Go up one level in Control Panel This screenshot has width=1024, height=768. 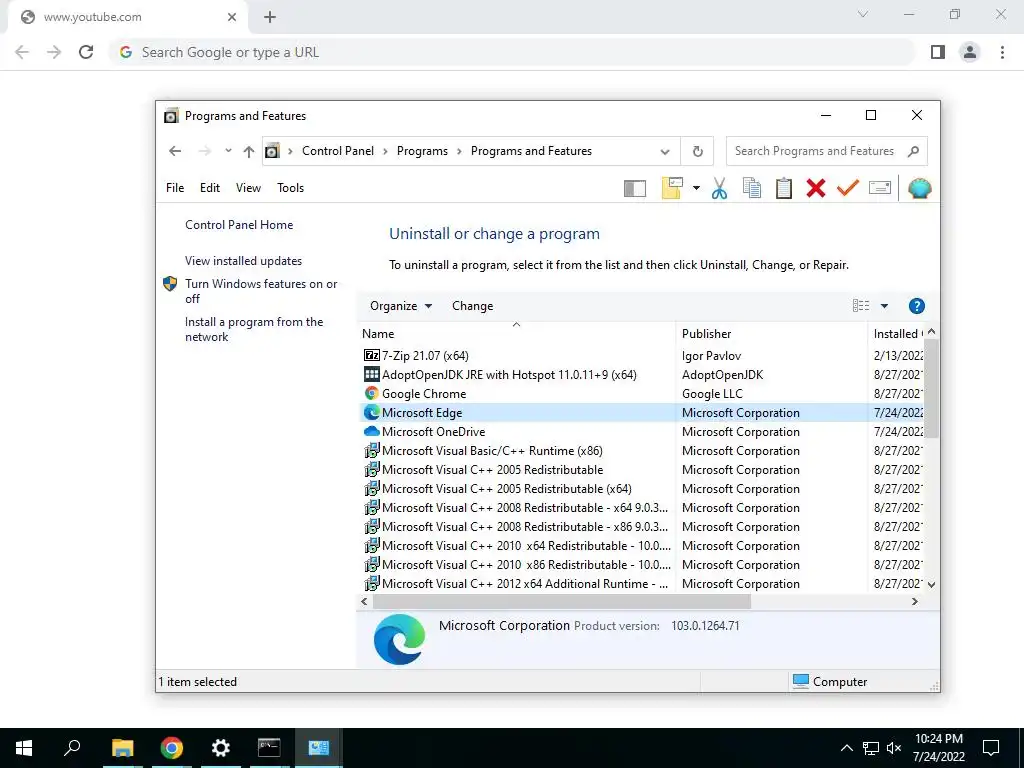[x=249, y=151]
